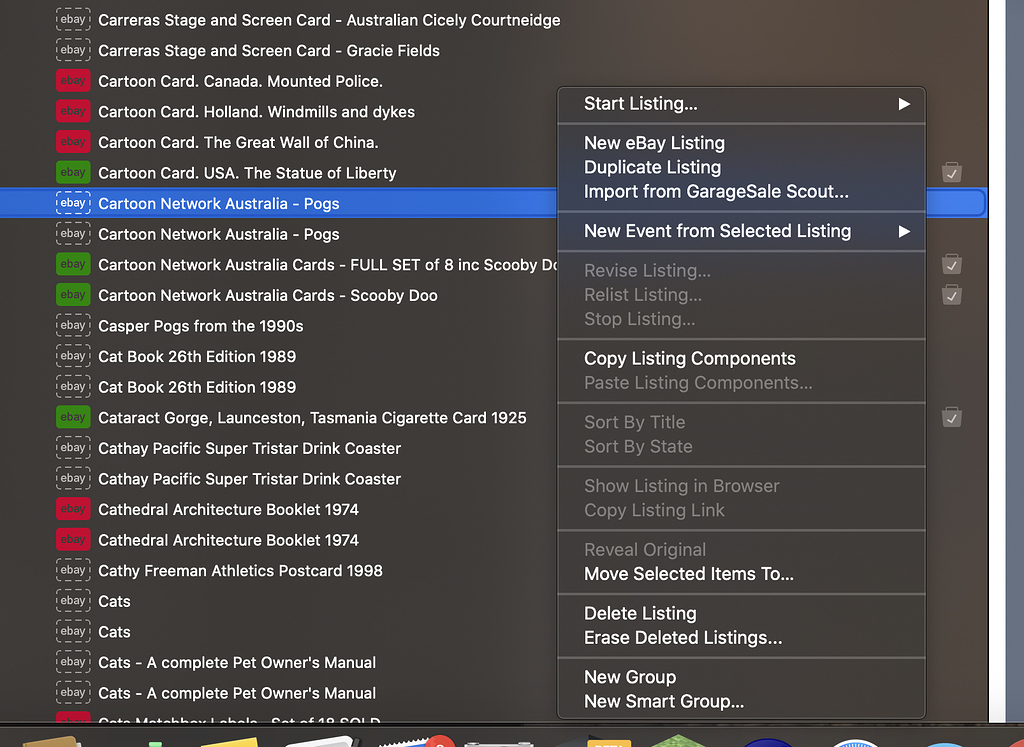
Task: Expand the New Event from Selected Listing arrow
Action: click(904, 231)
